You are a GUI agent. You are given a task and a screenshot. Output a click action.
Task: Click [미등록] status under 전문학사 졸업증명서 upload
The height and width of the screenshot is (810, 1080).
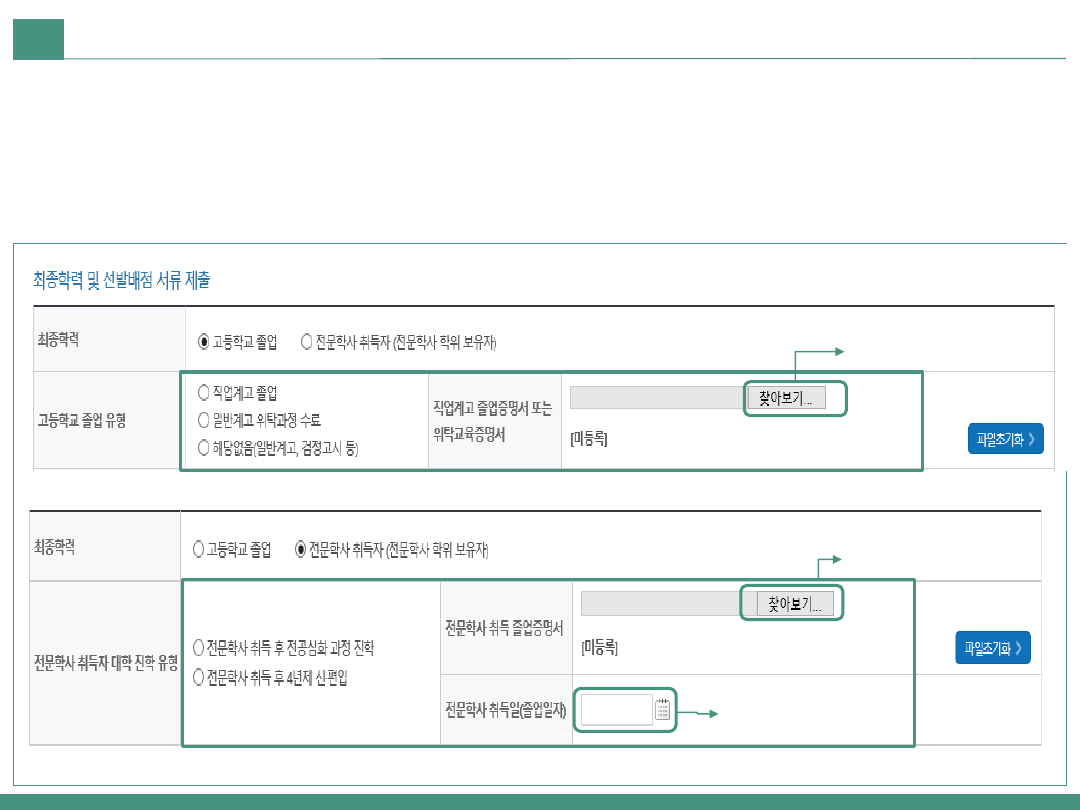pyautogui.click(x=599, y=648)
